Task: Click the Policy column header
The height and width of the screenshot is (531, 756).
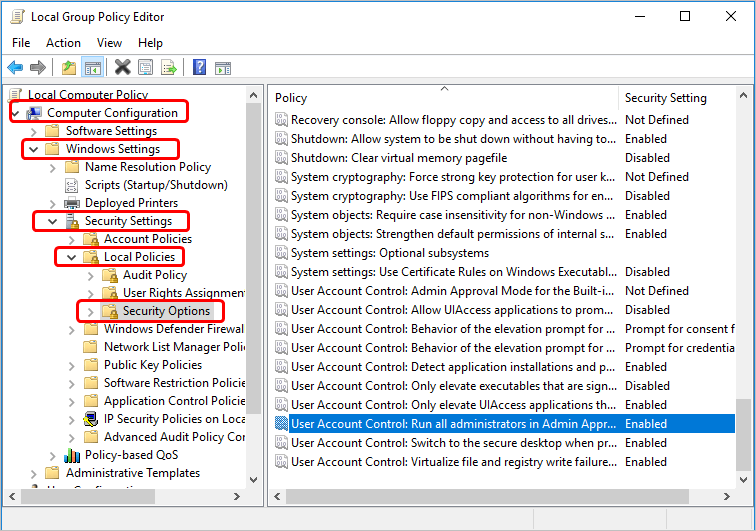Action: pos(291,98)
